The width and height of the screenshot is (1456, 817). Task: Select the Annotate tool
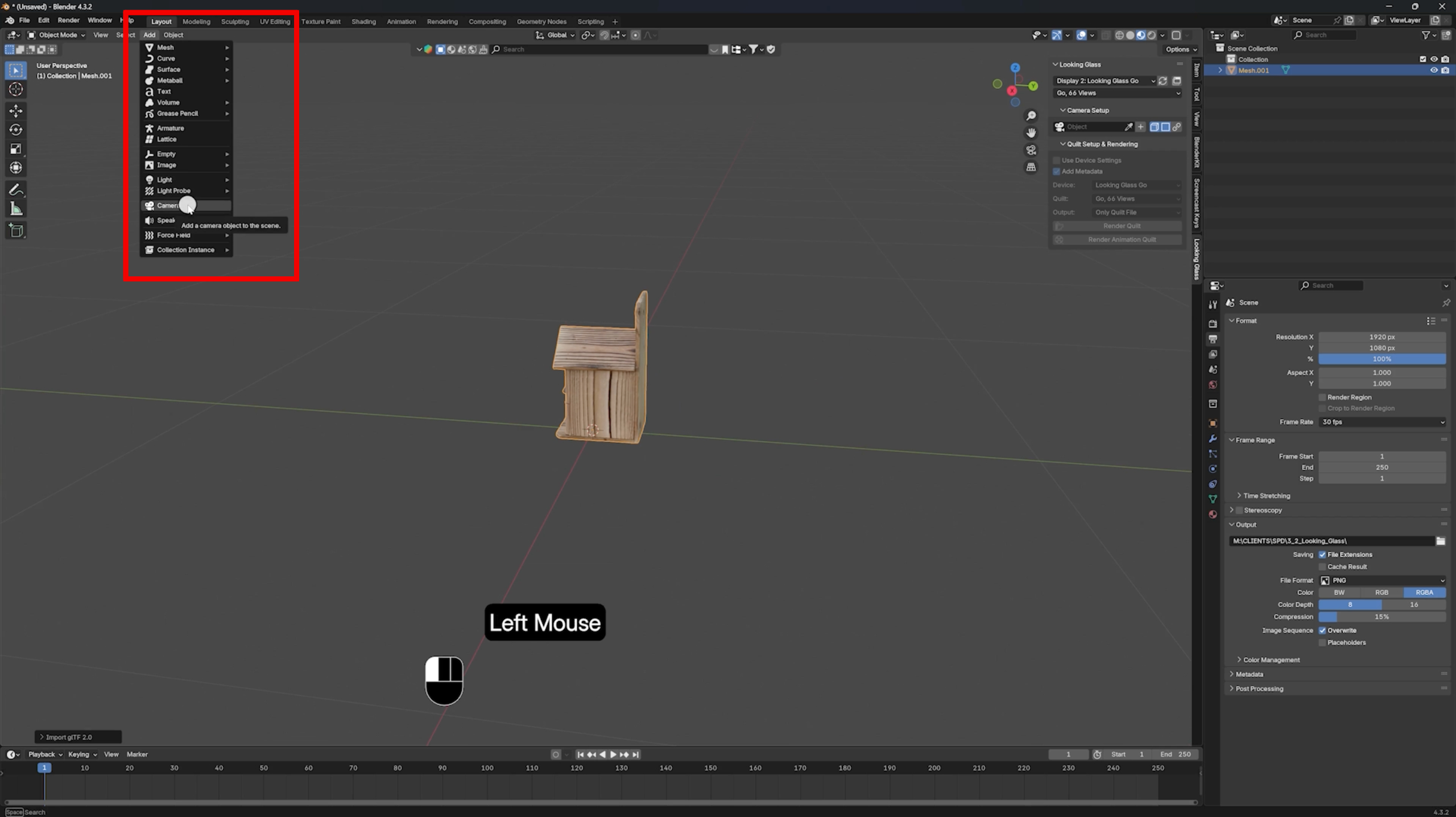[x=16, y=189]
